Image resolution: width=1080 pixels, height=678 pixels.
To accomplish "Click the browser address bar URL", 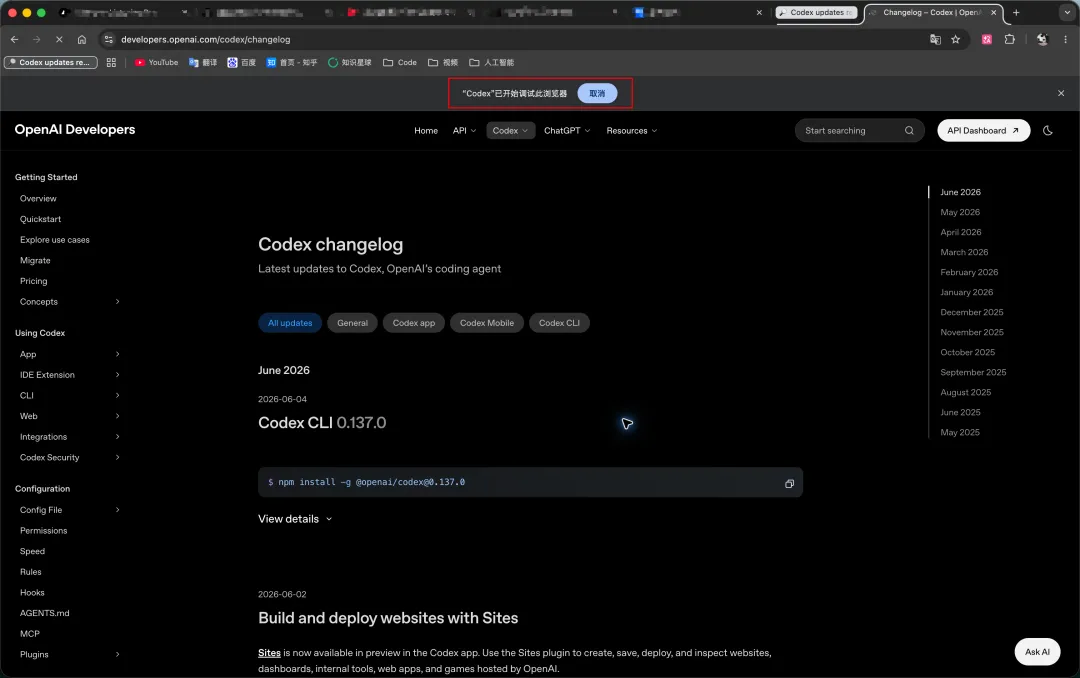I will 205,39.
